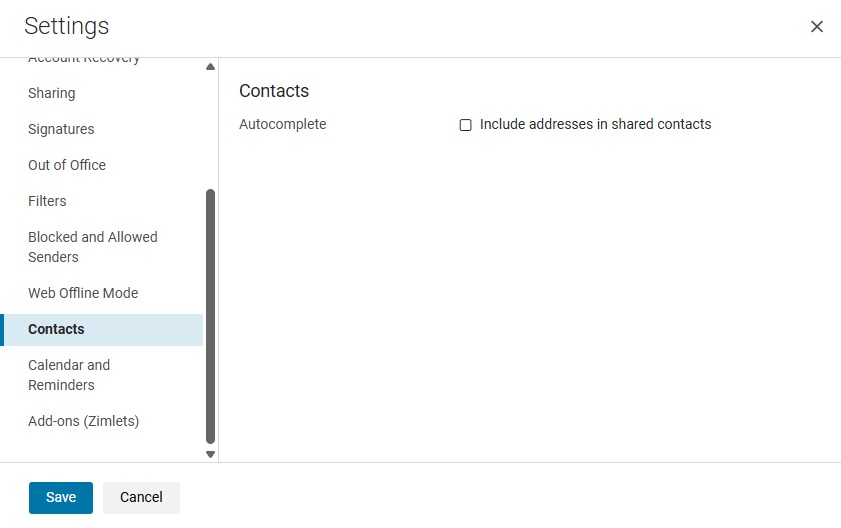Click the Autocomplete setting label
Image resolution: width=841 pixels, height=528 pixels.
click(283, 125)
